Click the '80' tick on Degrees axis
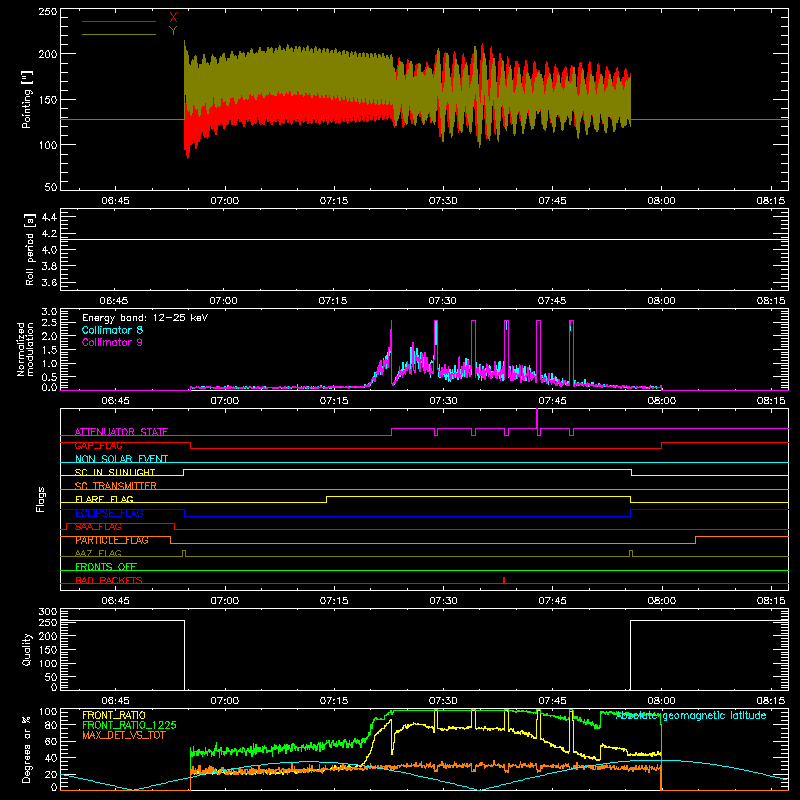Image resolution: width=800 pixels, height=800 pixels. pyautogui.click(x=51, y=725)
